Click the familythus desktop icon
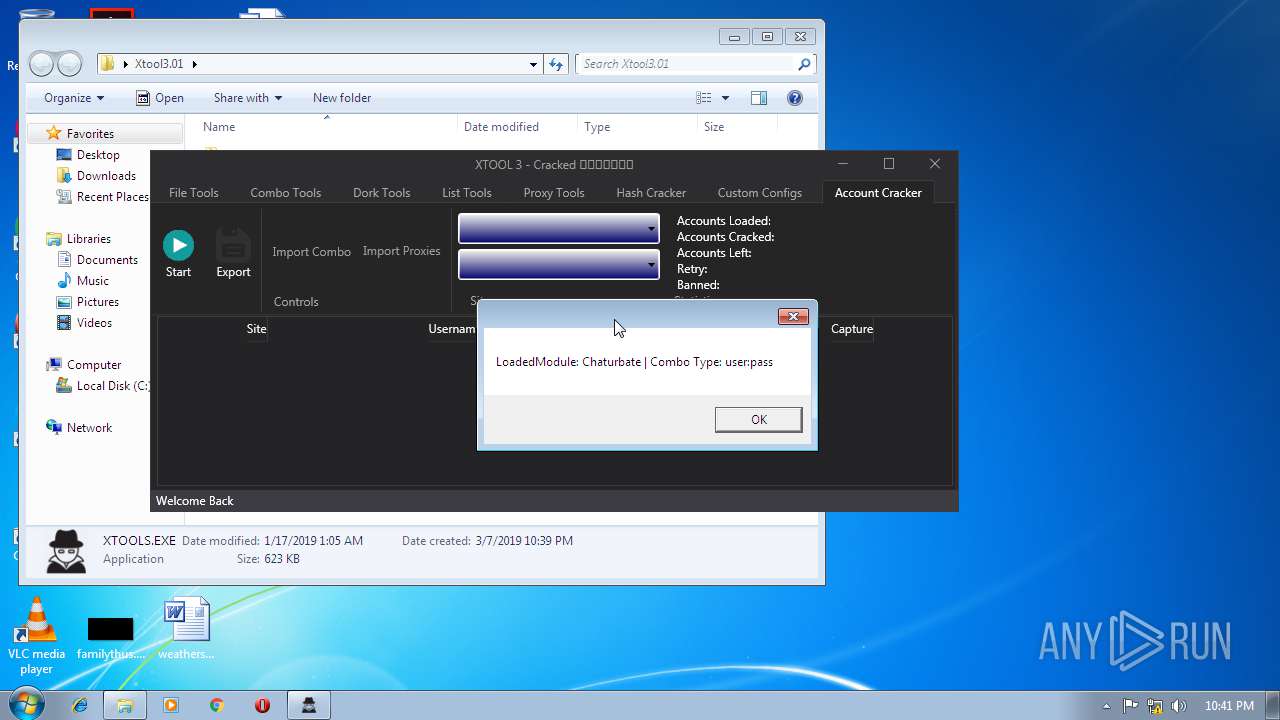Image resolution: width=1280 pixels, height=720 pixels. pyautogui.click(x=110, y=636)
